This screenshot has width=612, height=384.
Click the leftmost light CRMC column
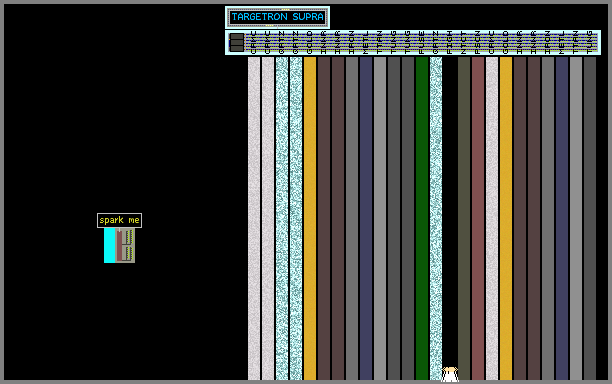click(x=254, y=218)
